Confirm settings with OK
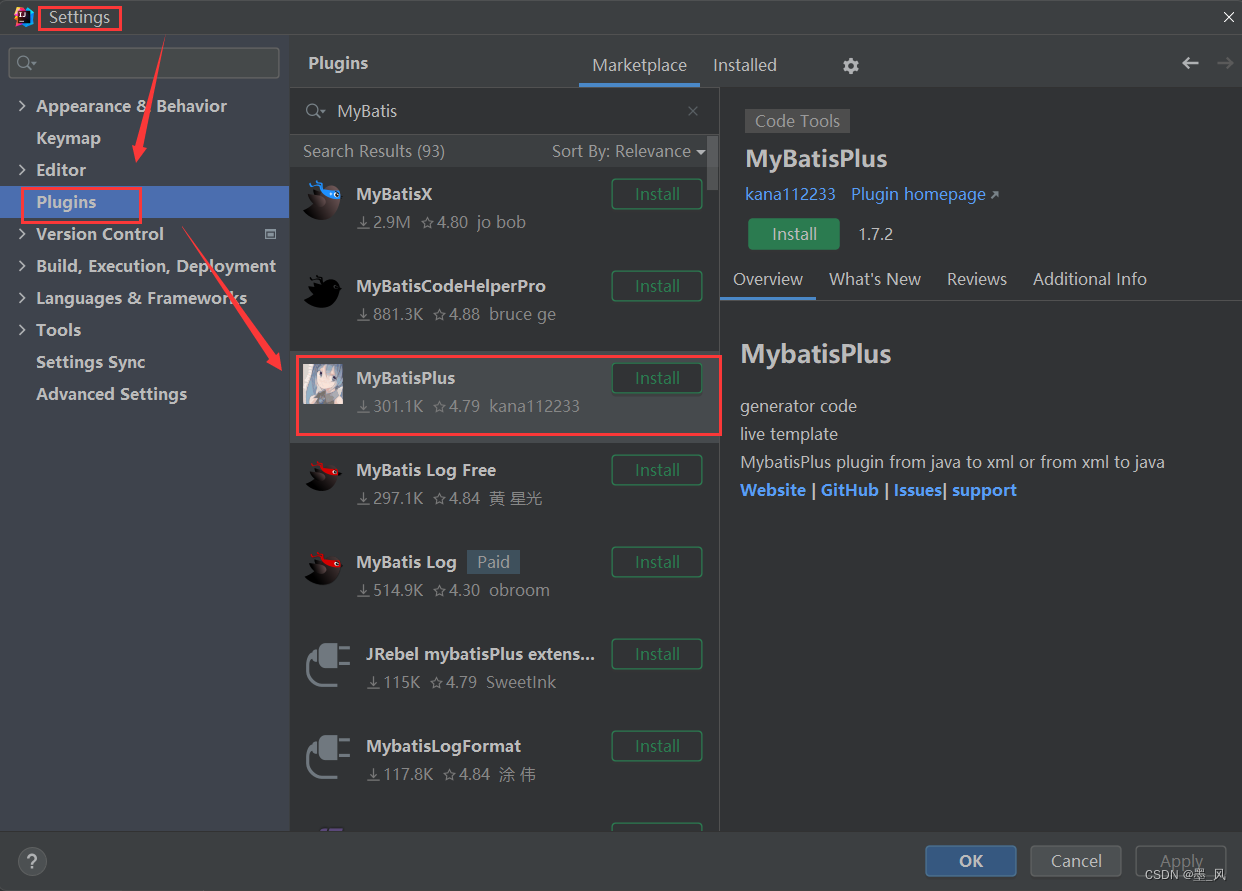This screenshot has width=1242, height=891. point(971,861)
